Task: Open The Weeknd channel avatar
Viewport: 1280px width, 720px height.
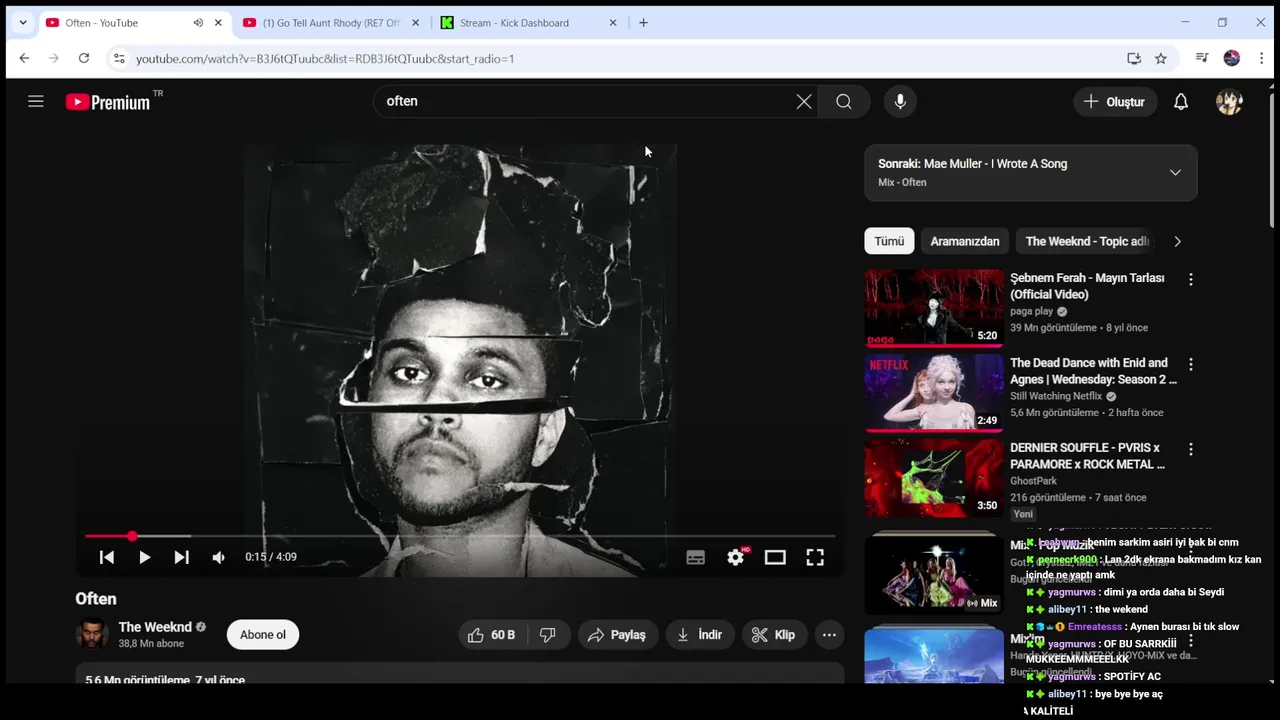Action: 92,634
